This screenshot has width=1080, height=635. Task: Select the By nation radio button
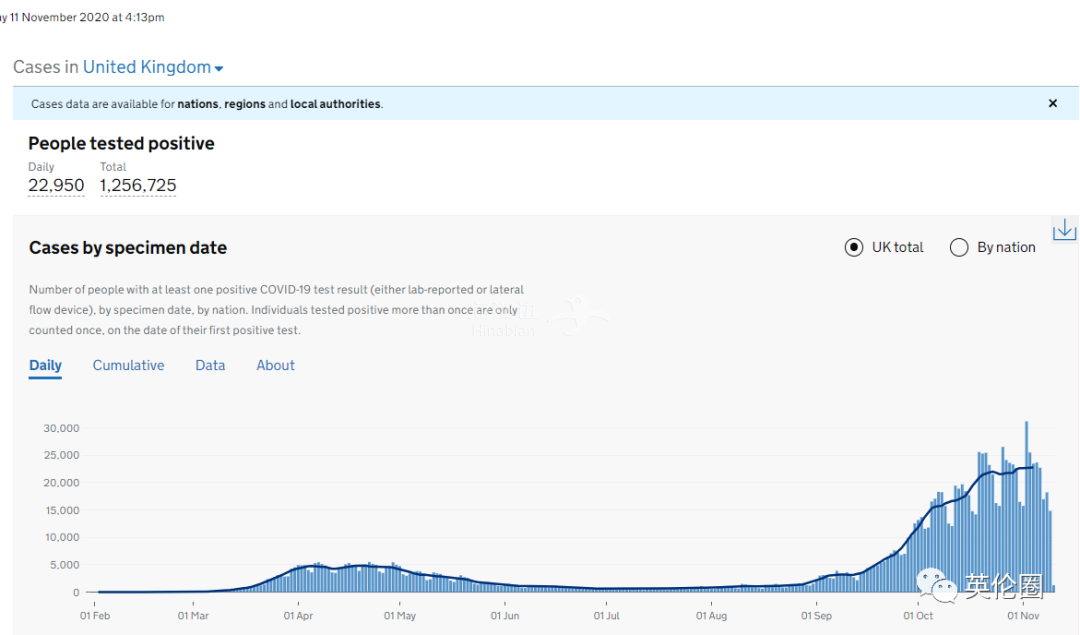click(959, 247)
